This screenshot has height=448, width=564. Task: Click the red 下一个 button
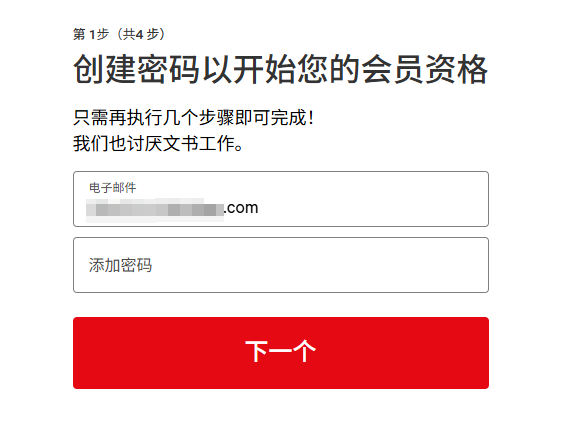coord(281,353)
